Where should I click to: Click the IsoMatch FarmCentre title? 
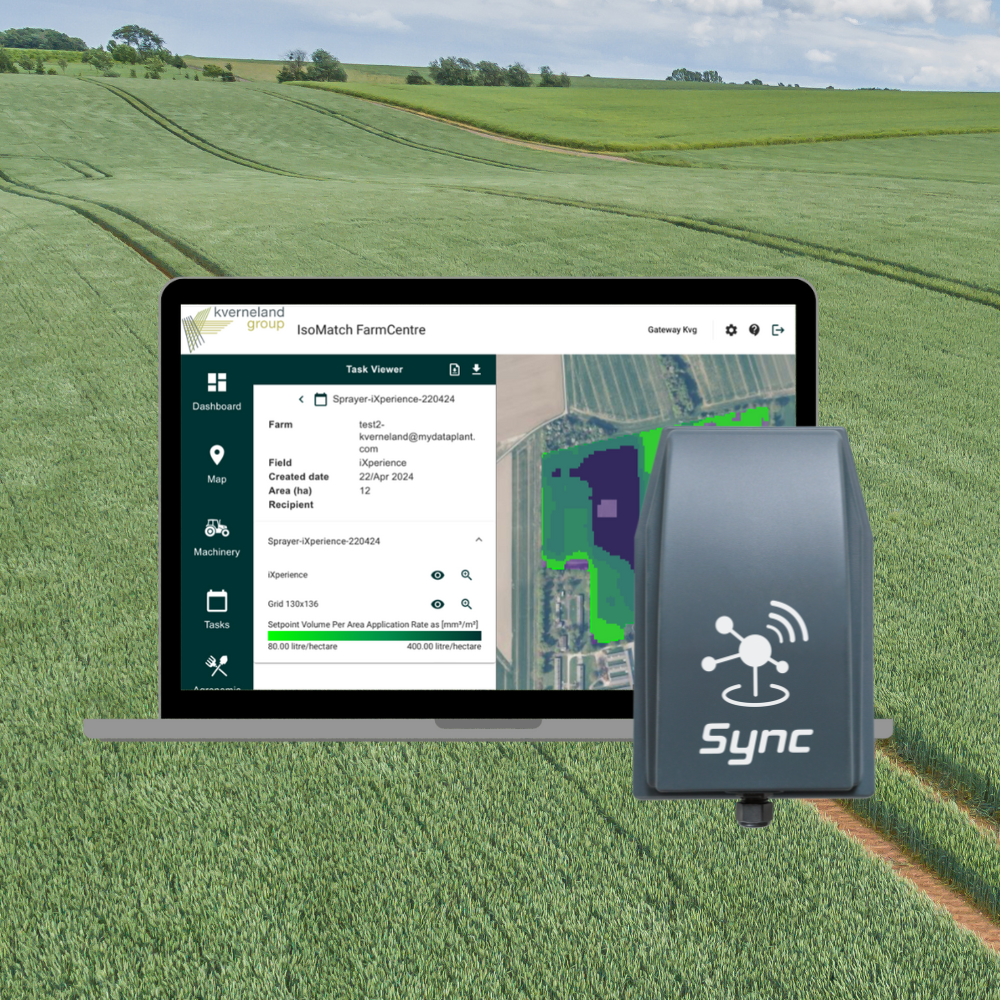tap(361, 330)
